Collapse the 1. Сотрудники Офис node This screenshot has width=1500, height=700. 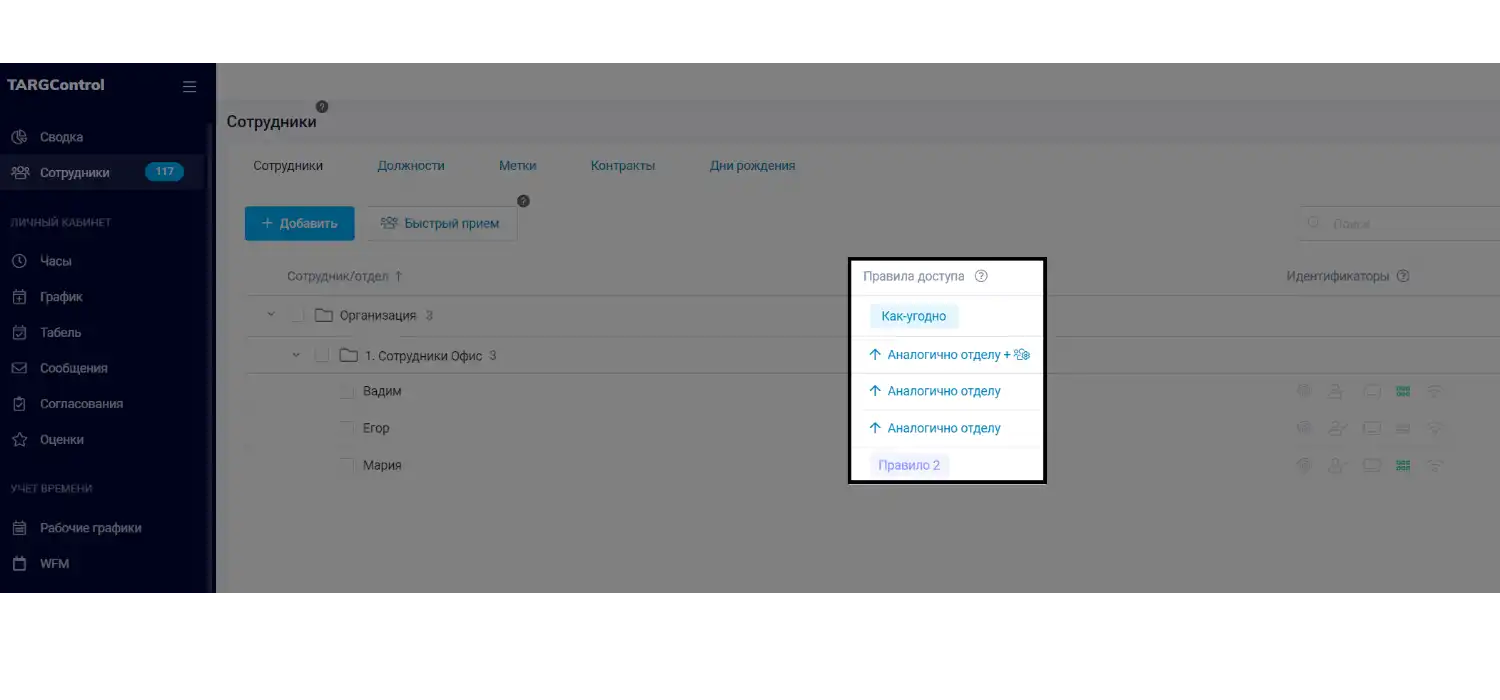click(x=295, y=355)
